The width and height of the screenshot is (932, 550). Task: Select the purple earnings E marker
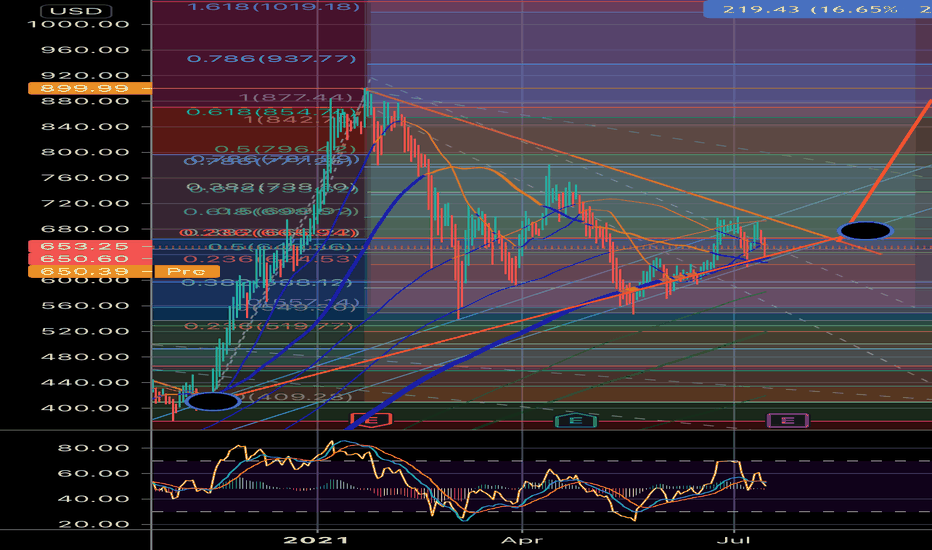(788, 420)
